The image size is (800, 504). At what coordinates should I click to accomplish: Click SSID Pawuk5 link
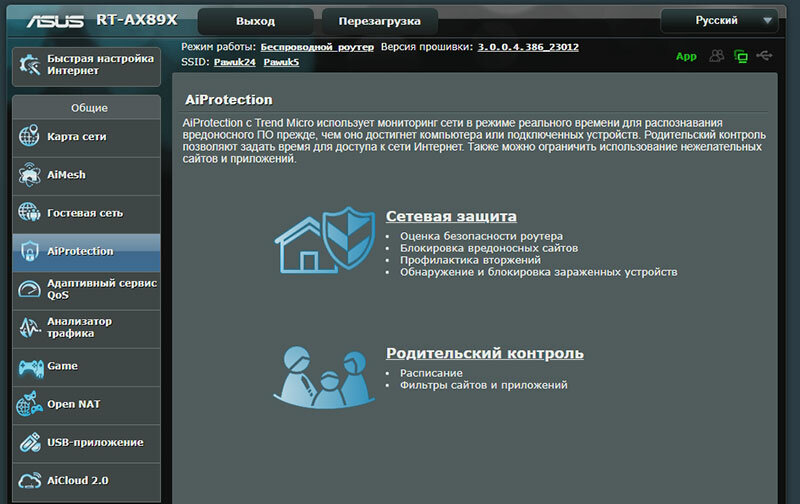[x=281, y=62]
